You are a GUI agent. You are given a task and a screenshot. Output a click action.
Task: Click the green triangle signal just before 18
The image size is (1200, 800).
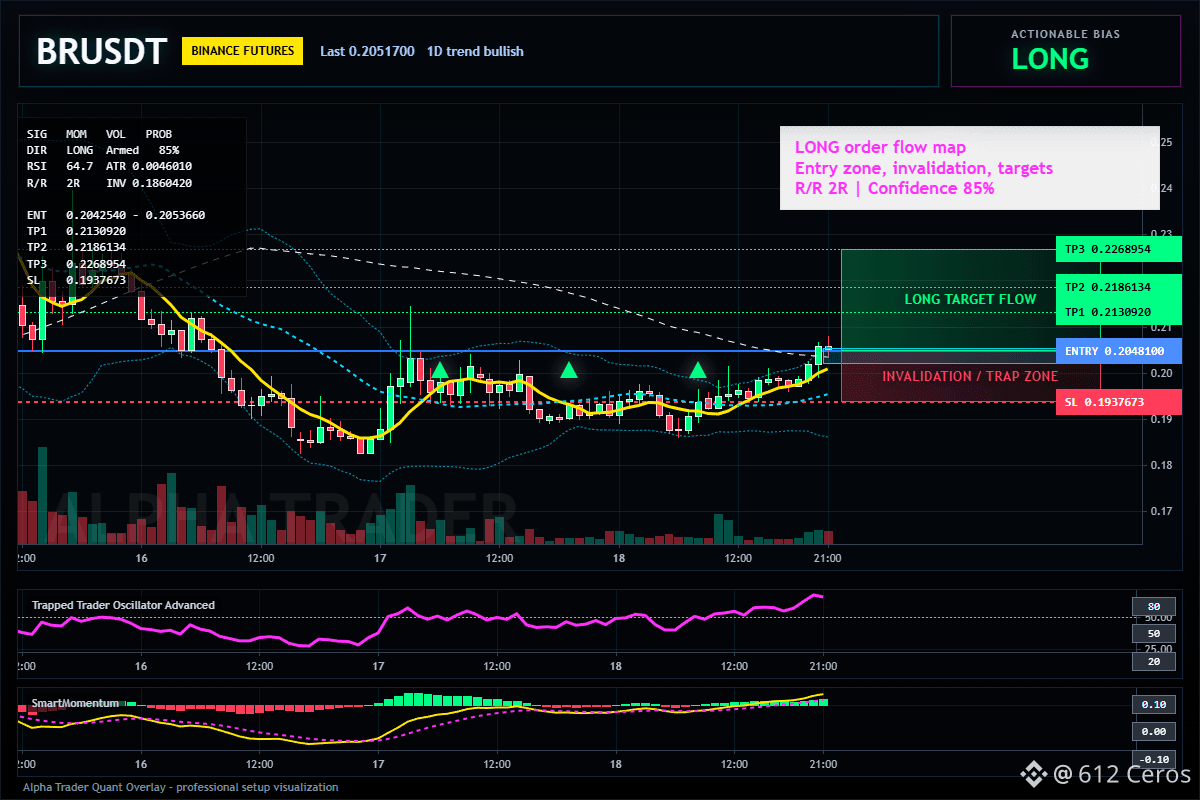coord(569,370)
